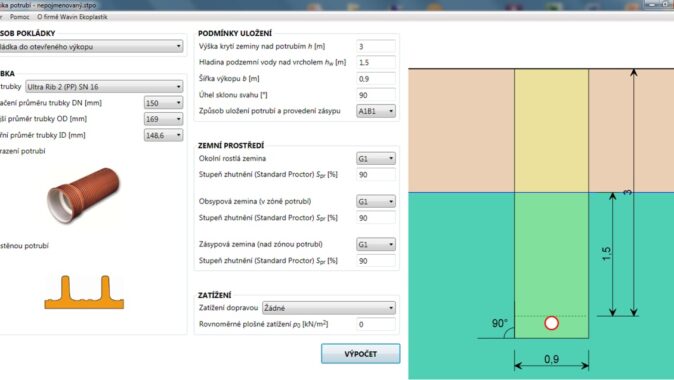
Task: Open the pipe type Ultra Rib 2 dropdown
Action: [104, 87]
